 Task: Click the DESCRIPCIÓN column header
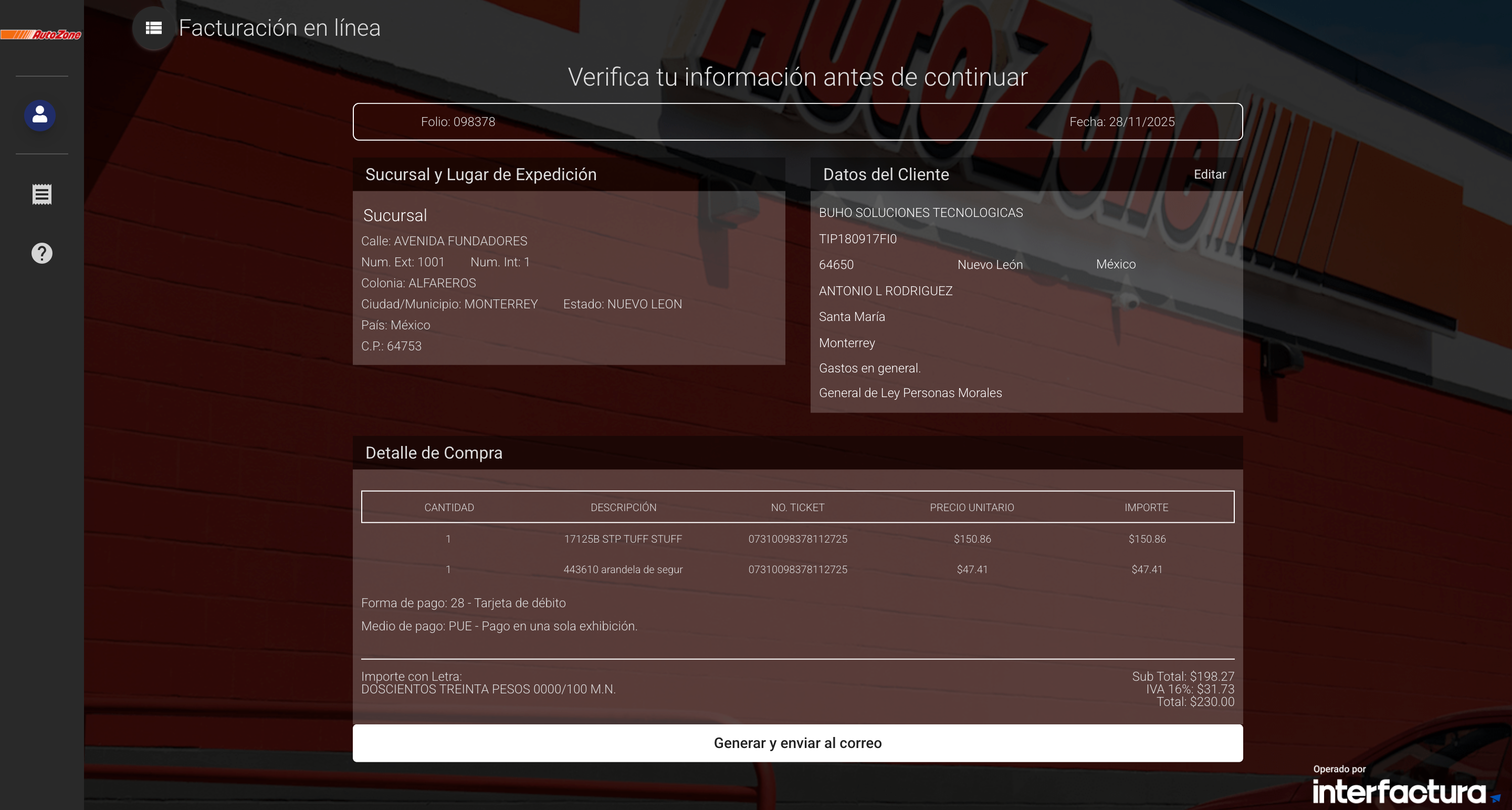623,507
